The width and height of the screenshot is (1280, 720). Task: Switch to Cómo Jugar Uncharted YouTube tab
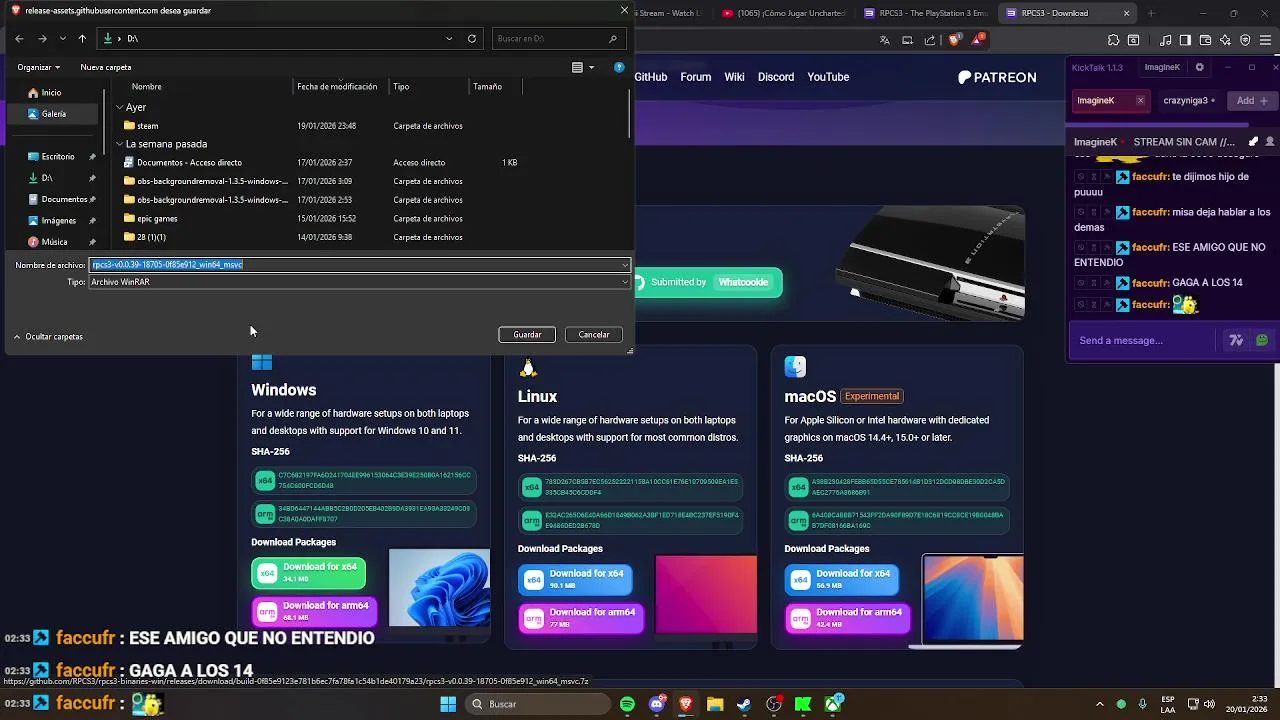[x=783, y=14]
